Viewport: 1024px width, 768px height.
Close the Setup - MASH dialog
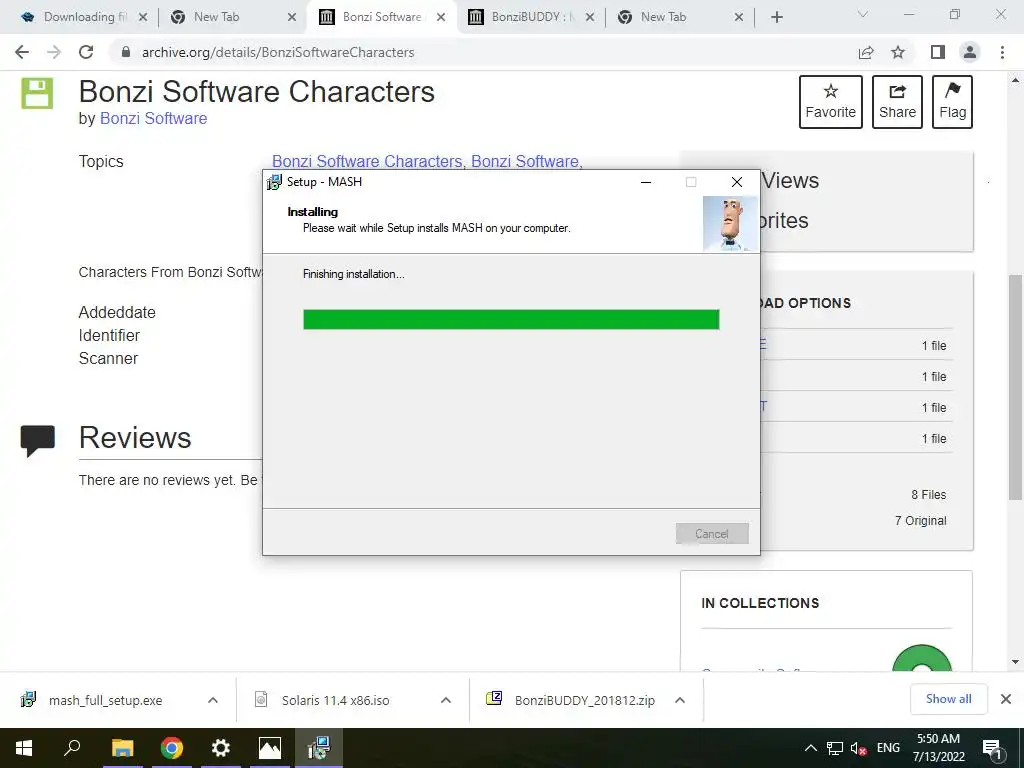[x=737, y=182]
